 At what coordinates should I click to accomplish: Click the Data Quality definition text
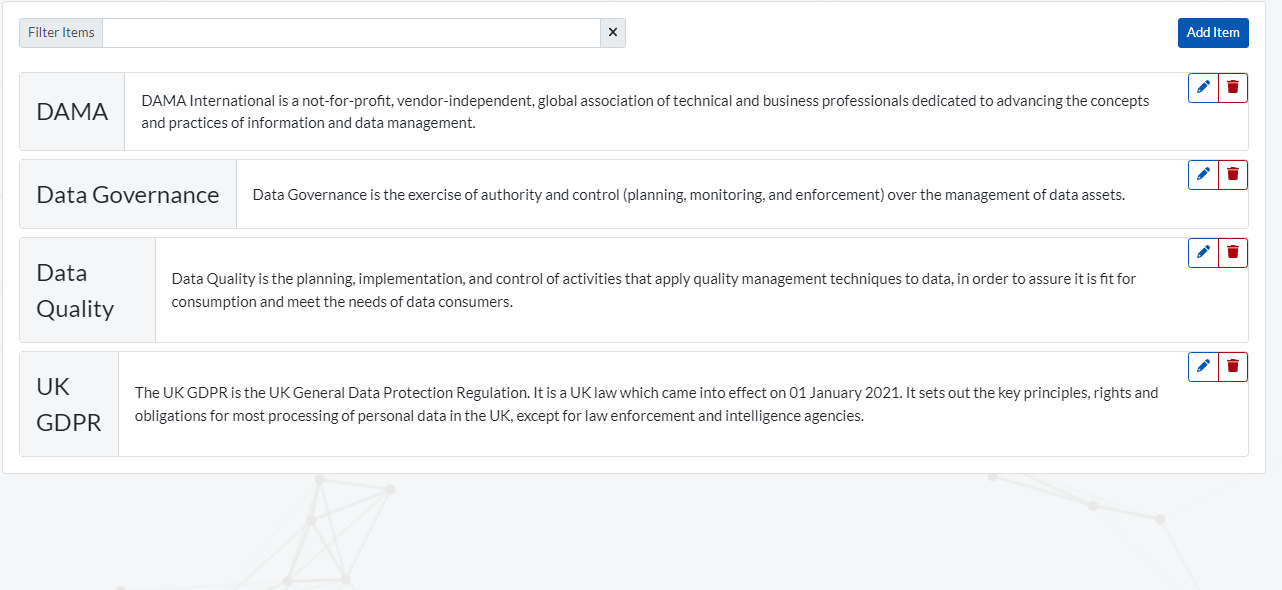653,290
